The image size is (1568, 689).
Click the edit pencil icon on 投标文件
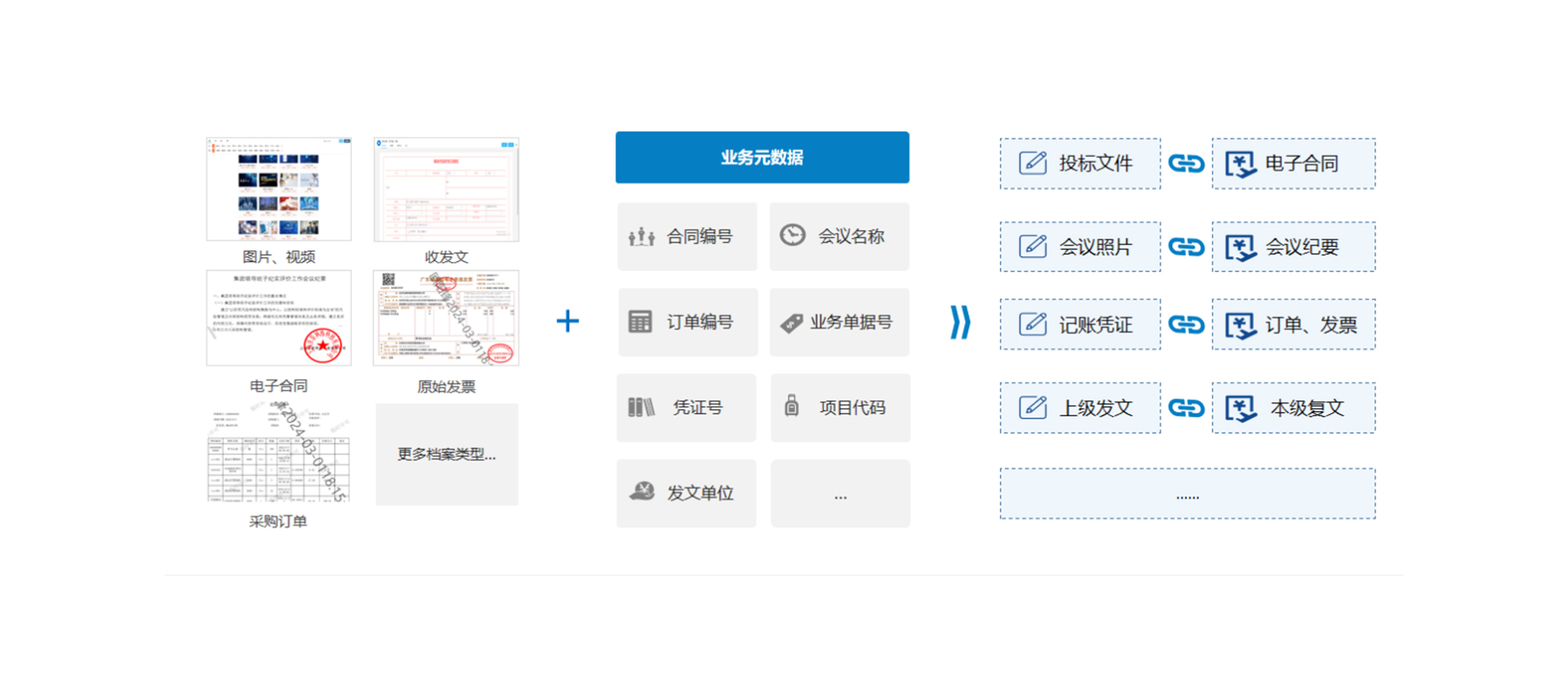pyautogui.click(x=1032, y=163)
